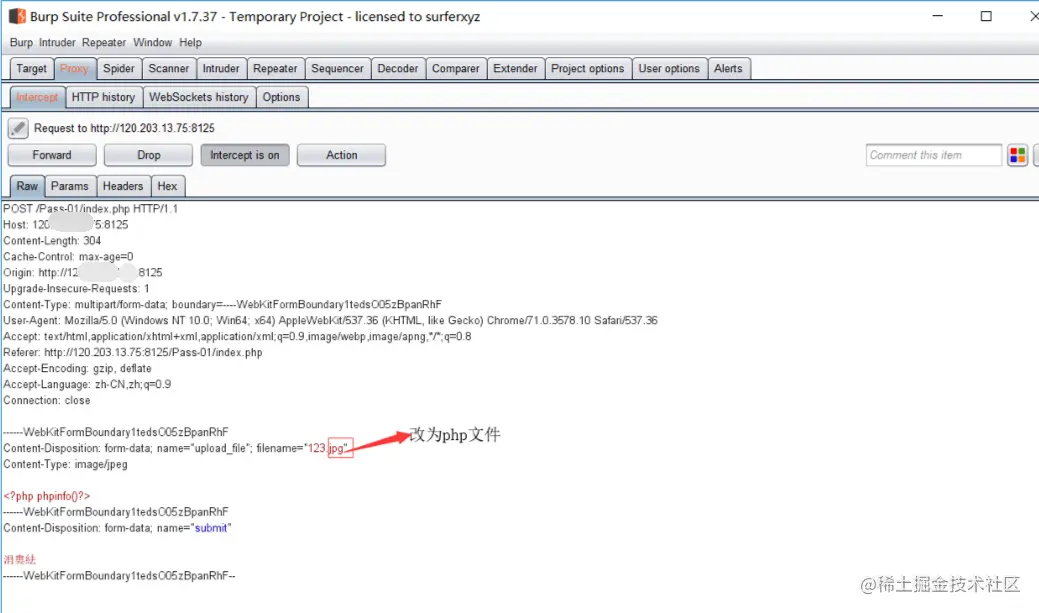The width and height of the screenshot is (1039, 613).
Task: Click the POST /Pass-01/index.php request line
Action: (x=91, y=209)
